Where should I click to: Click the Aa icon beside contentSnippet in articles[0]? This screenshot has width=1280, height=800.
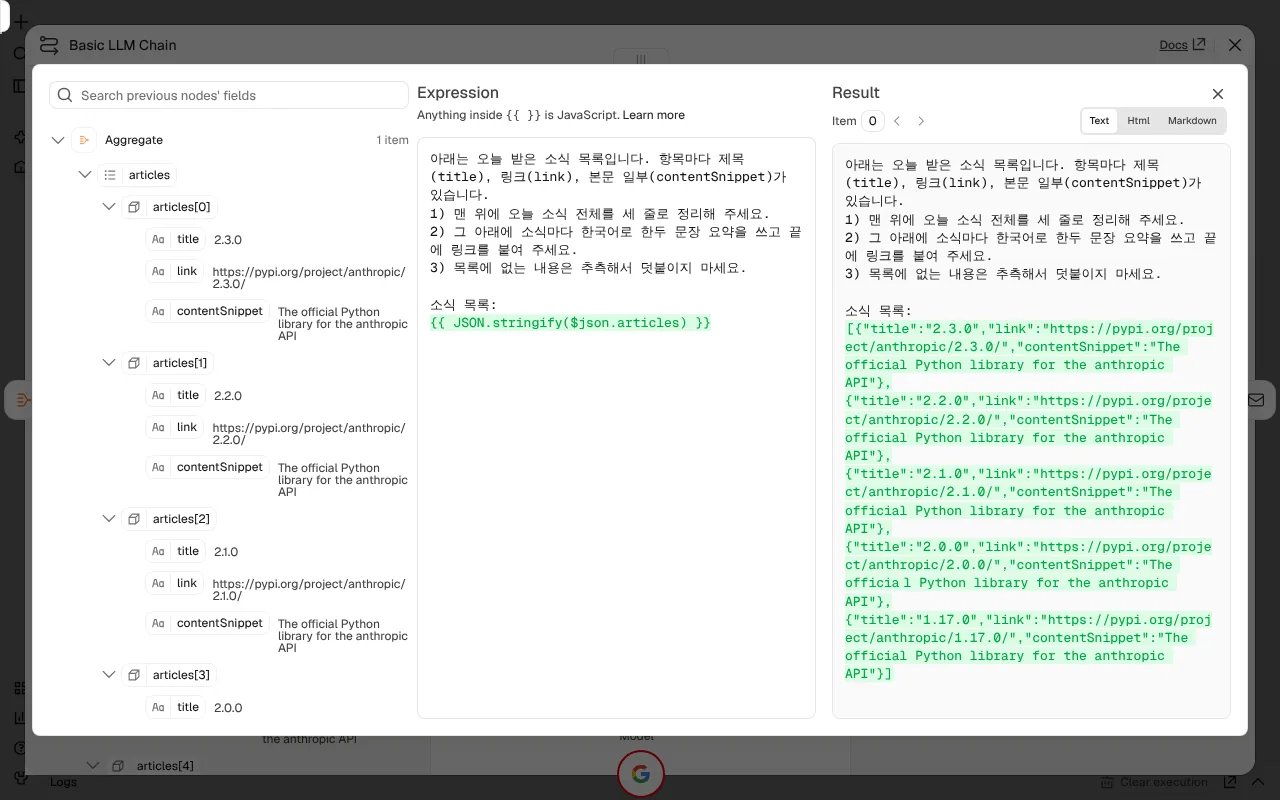coord(158,311)
